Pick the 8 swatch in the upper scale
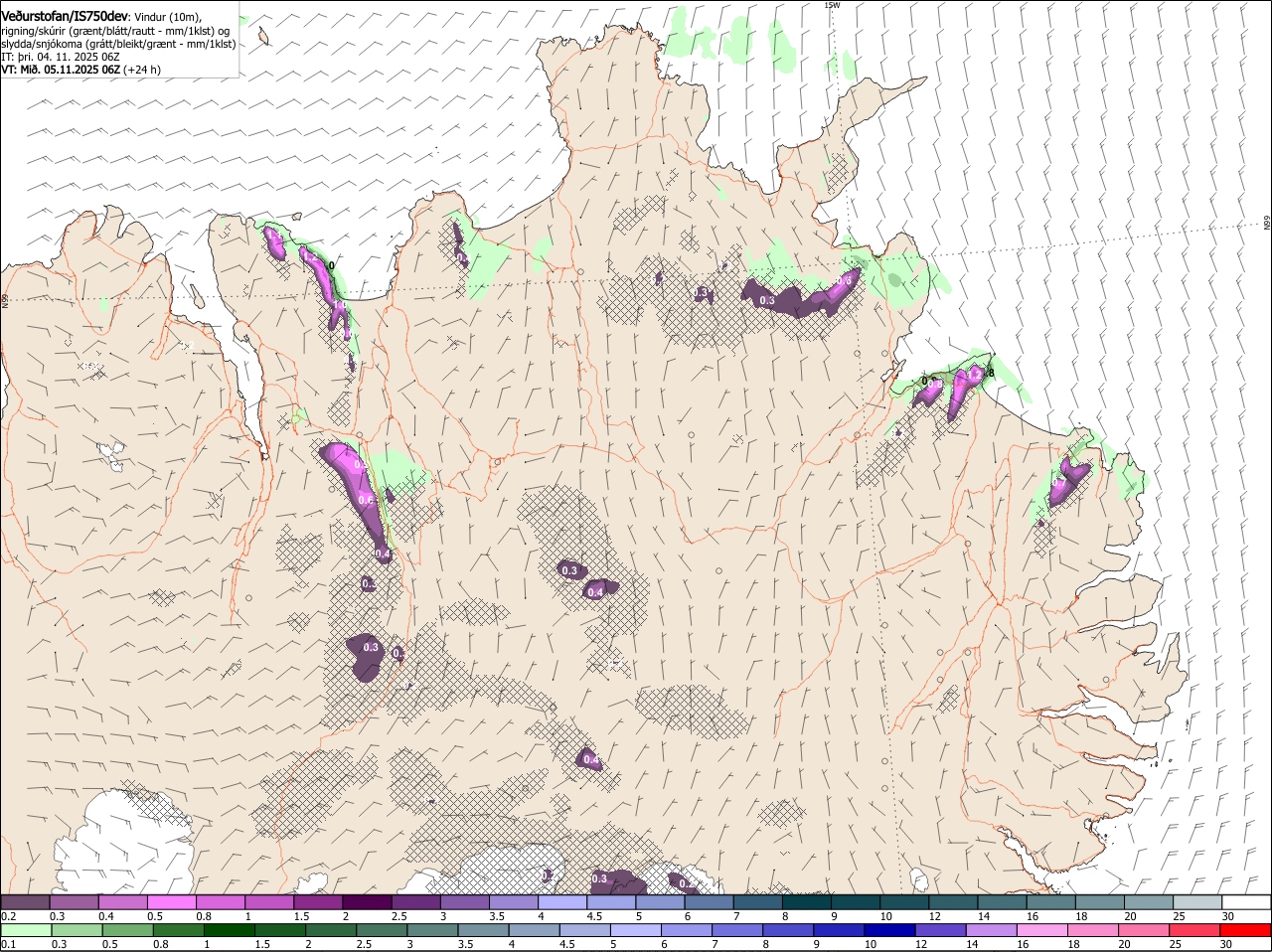The width and height of the screenshot is (1272, 952). pyautogui.click(x=807, y=902)
